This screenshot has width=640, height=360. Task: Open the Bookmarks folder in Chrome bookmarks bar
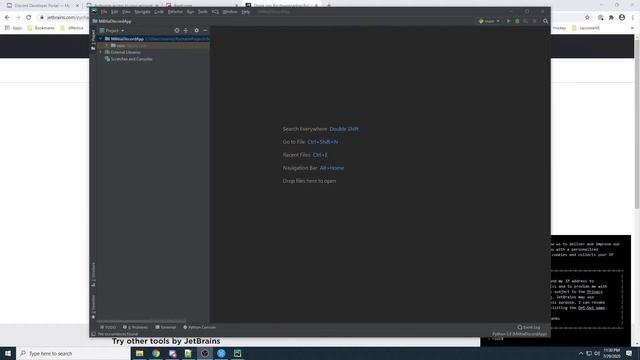(x=41, y=28)
